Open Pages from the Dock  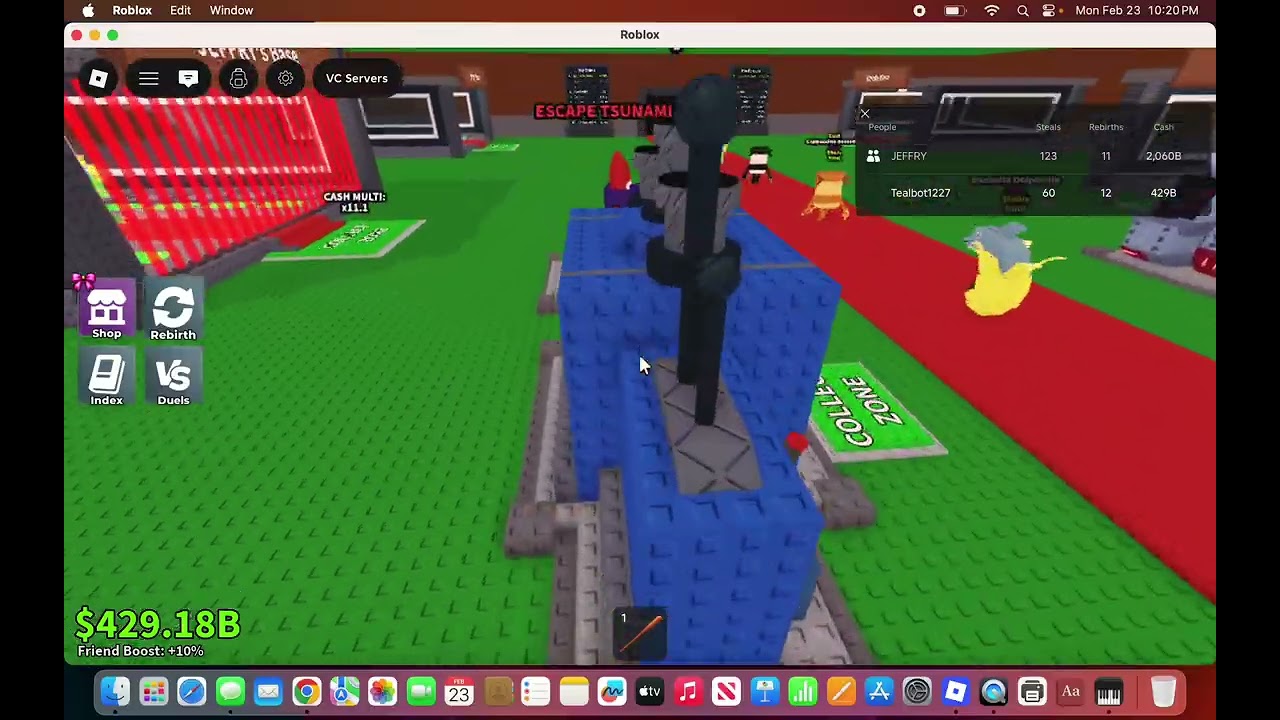click(x=841, y=691)
